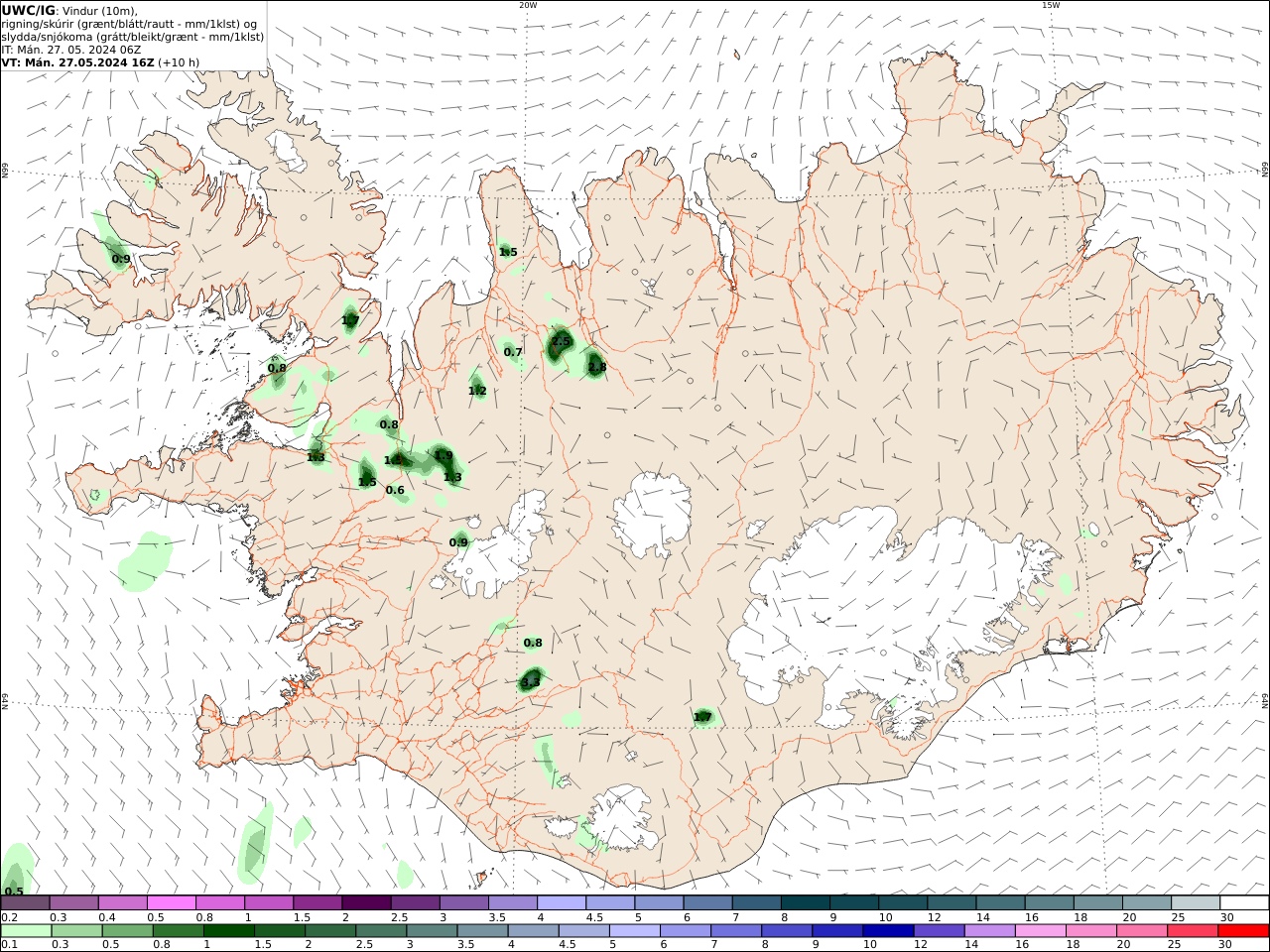Image resolution: width=1270 pixels, height=952 pixels.
Task: Click the navy blue 10–12 rain legend swatch
Action: (887, 931)
